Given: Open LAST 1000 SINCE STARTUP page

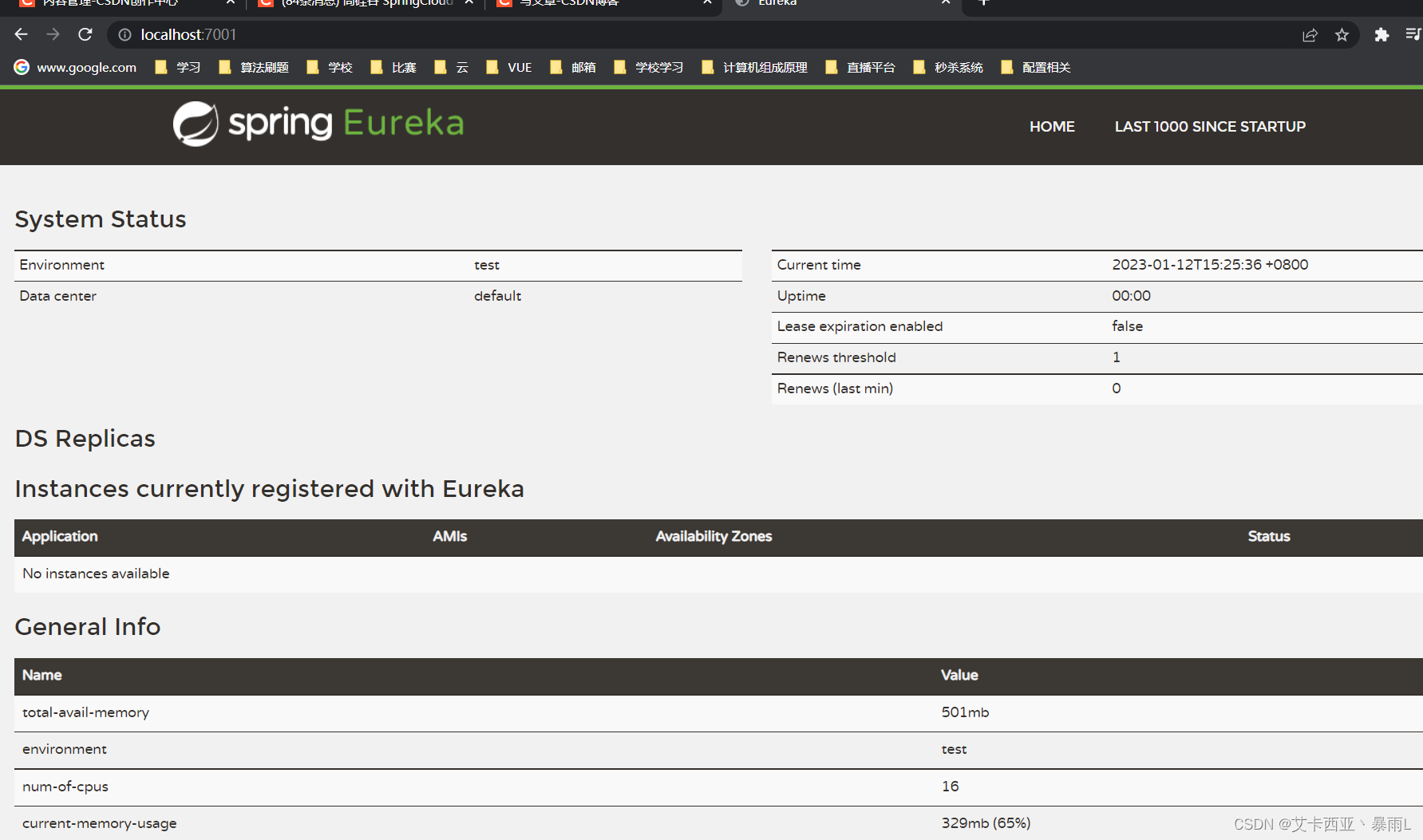Looking at the screenshot, I should click(x=1210, y=126).
